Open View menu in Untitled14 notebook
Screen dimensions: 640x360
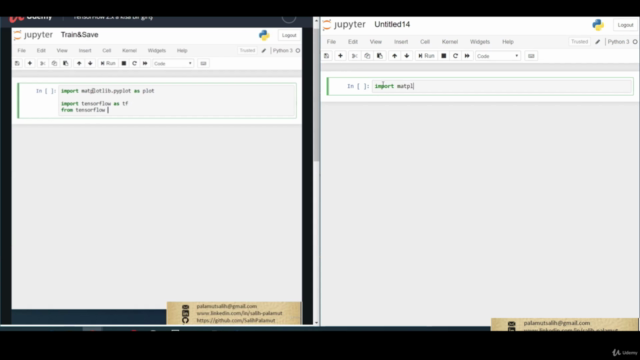click(x=376, y=42)
